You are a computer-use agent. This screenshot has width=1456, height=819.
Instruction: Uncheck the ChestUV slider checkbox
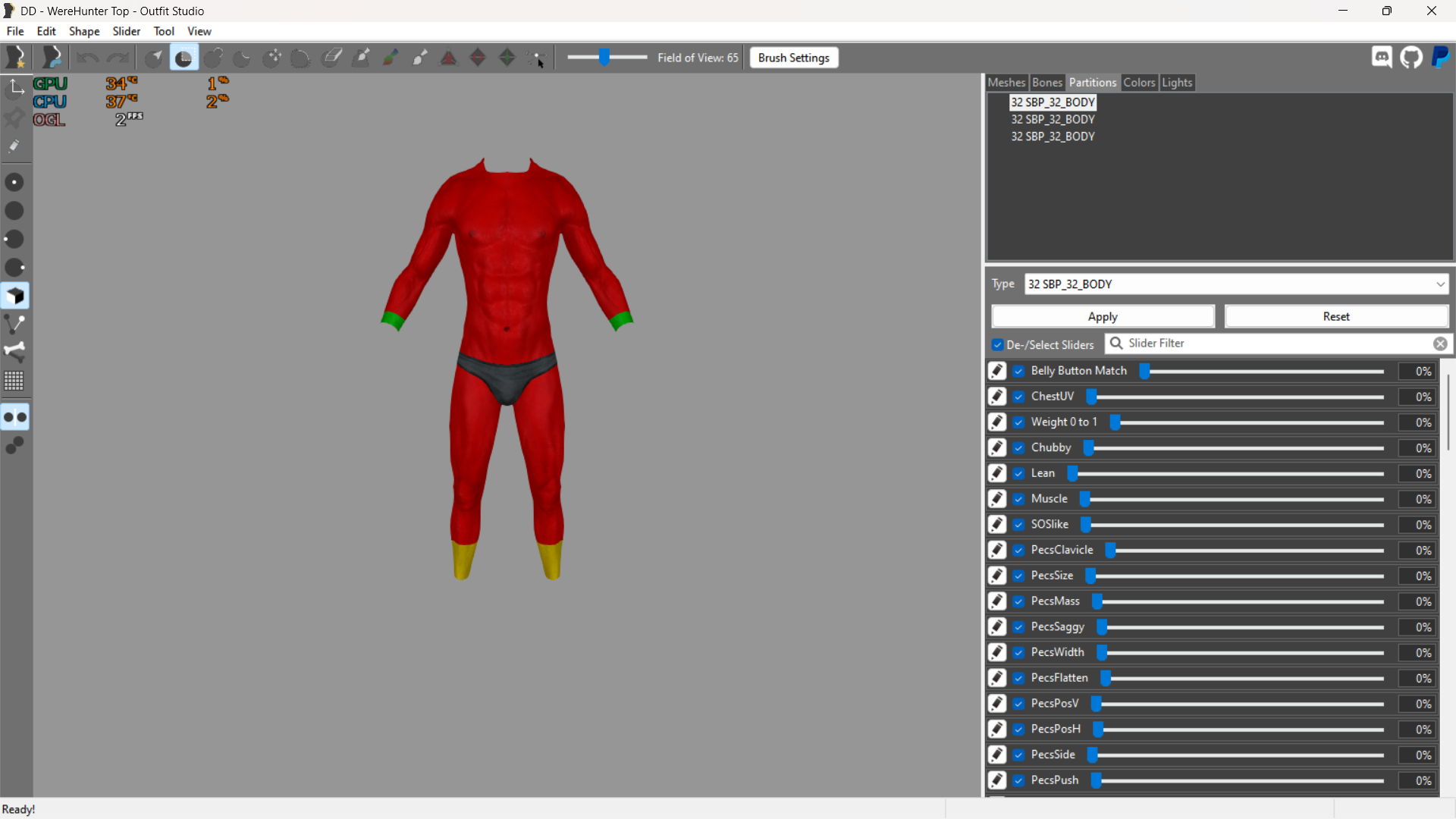(x=1019, y=397)
